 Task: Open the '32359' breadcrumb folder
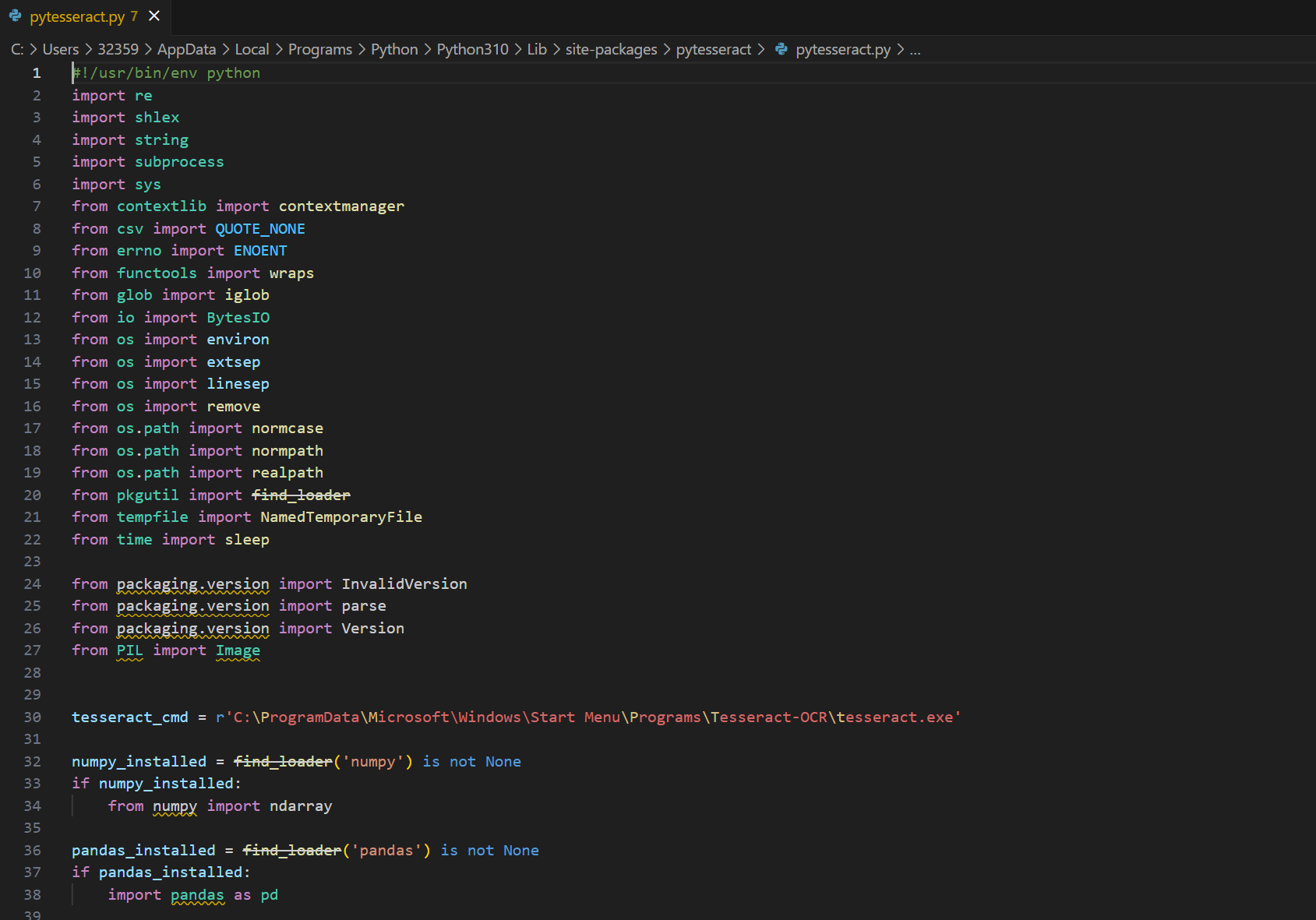coord(118,49)
